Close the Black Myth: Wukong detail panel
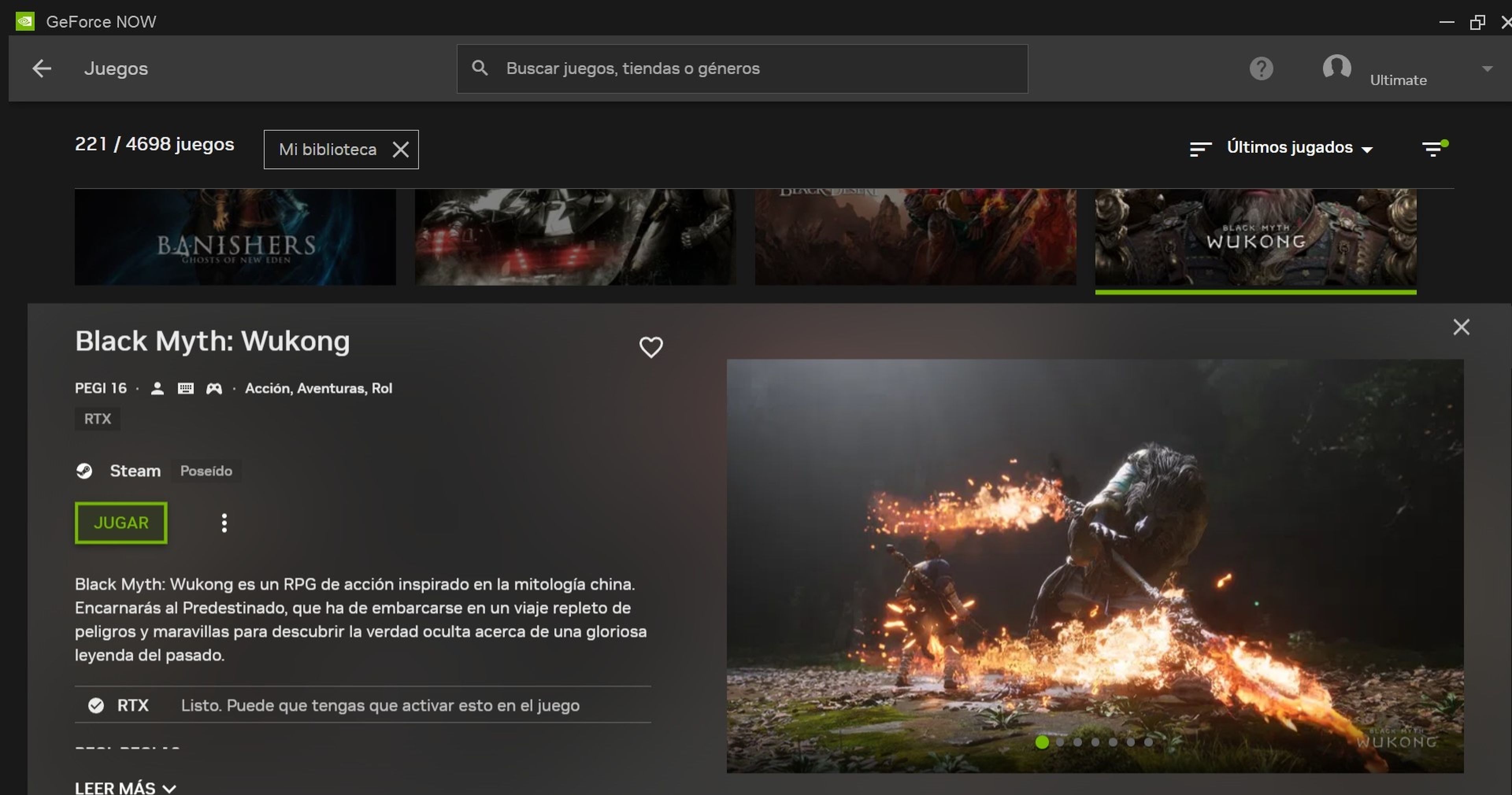The width and height of the screenshot is (1512, 795). (x=1461, y=327)
